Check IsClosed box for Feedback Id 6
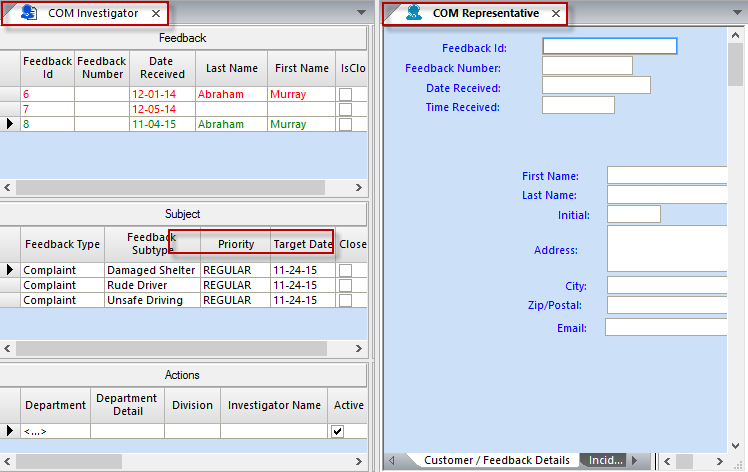Viewport: 748px width, 472px height. (x=346, y=94)
